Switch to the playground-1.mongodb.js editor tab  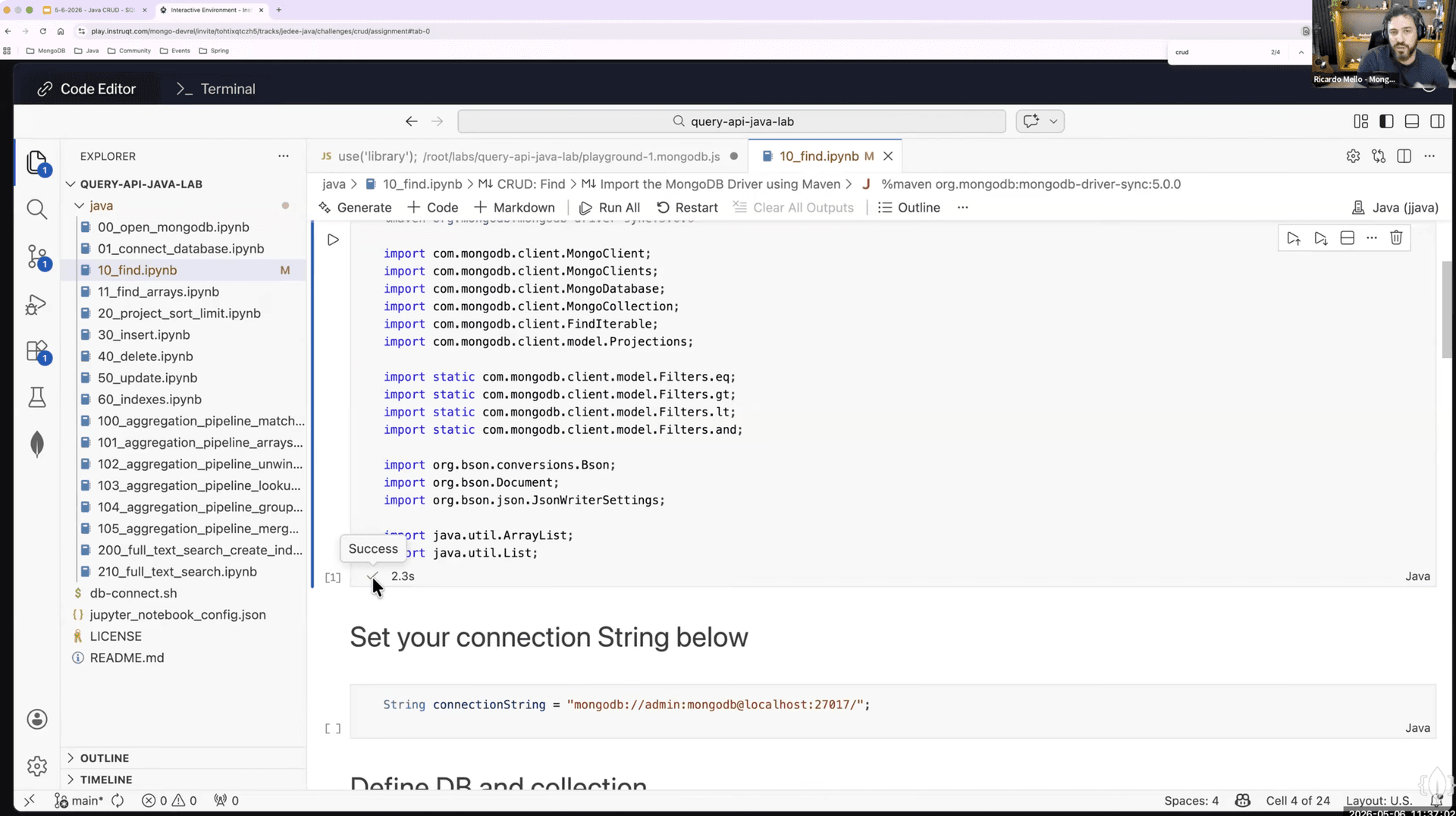[529, 156]
